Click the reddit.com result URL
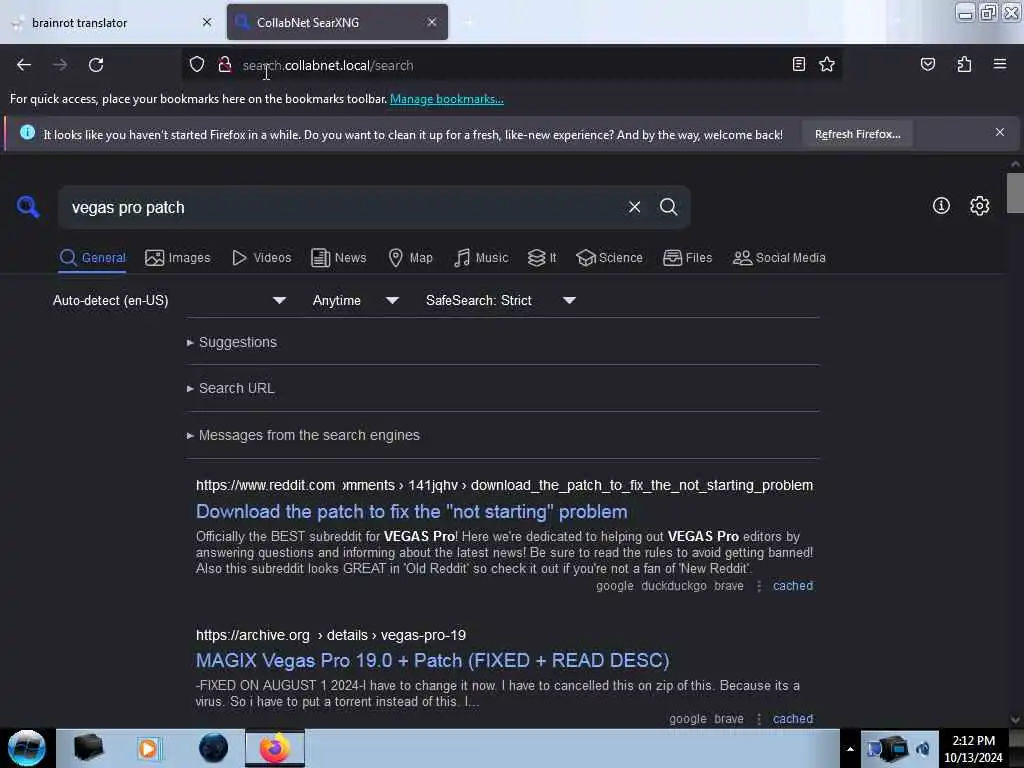1024x768 pixels. click(504, 485)
